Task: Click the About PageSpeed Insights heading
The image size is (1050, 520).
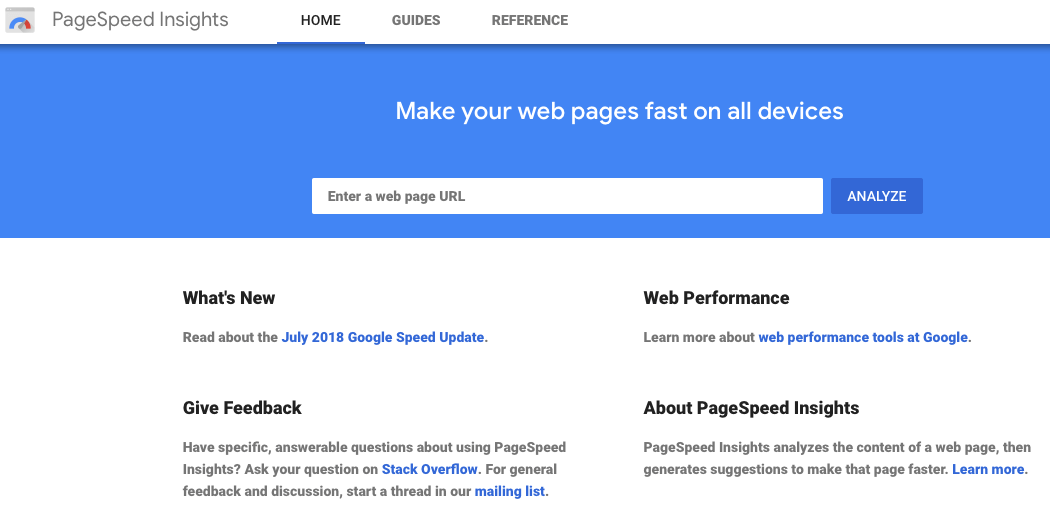Action: tap(751, 408)
